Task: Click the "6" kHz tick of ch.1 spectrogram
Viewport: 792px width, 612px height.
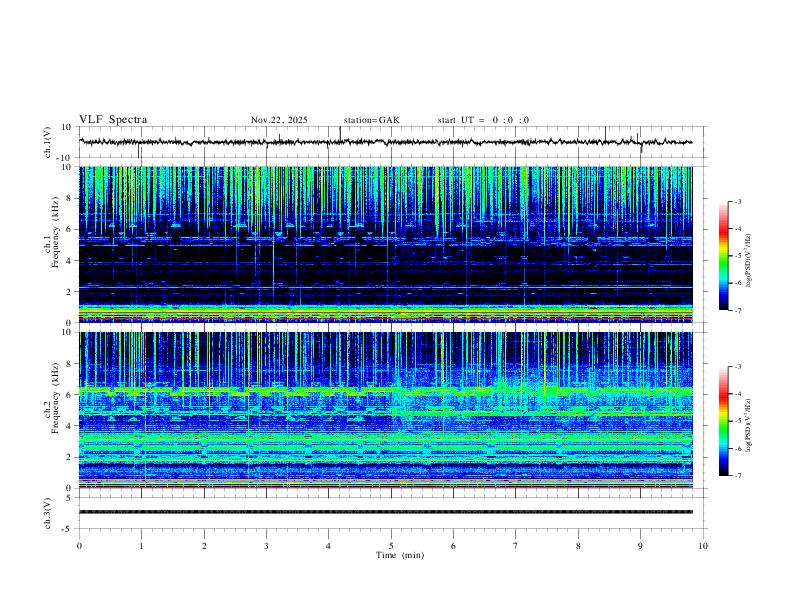Action: [x=71, y=229]
